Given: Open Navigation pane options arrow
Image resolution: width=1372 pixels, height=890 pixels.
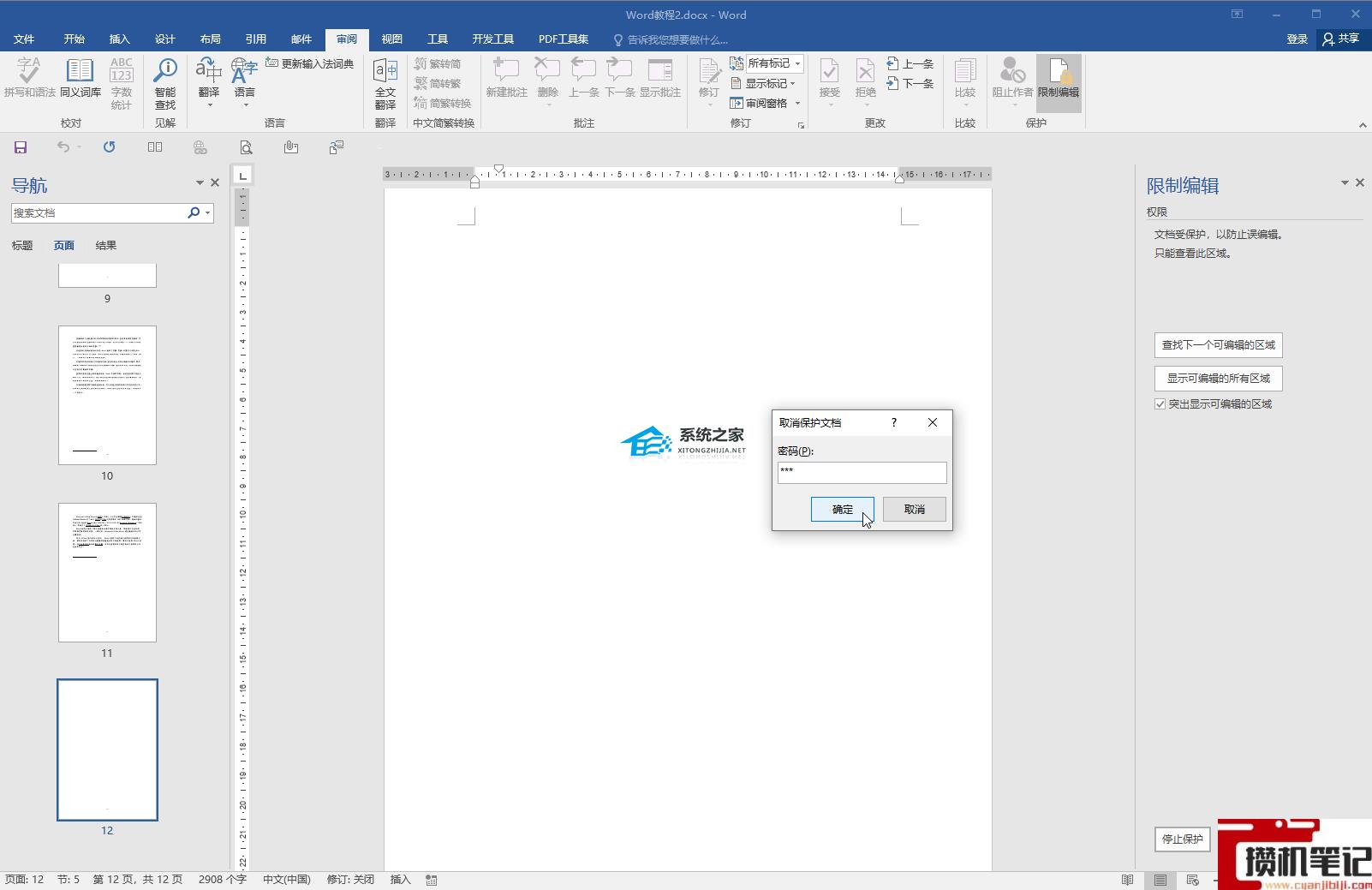Looking at the screenshot, I should [x=200, y=182].
